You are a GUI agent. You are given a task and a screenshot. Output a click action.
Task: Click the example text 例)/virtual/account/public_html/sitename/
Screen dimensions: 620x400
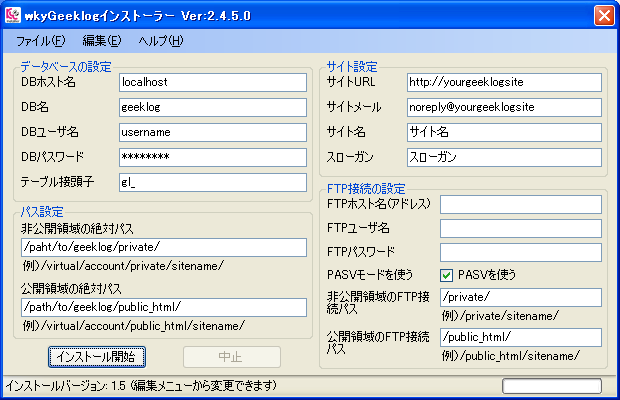pos(133,326)
